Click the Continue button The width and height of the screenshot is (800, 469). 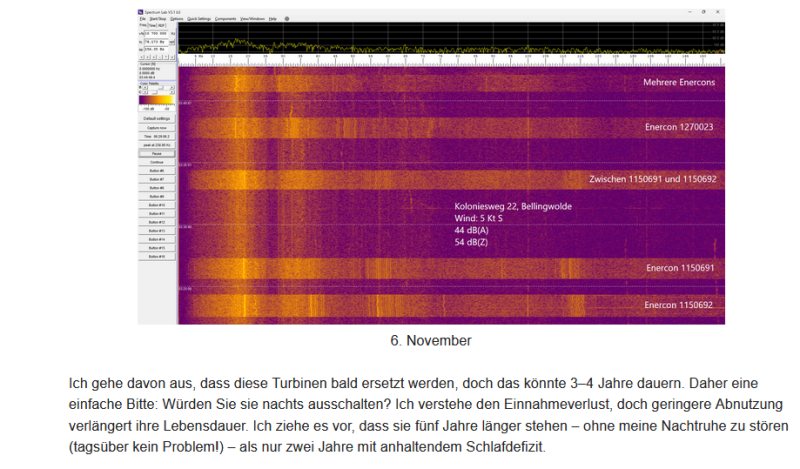[x=157, y=162]
